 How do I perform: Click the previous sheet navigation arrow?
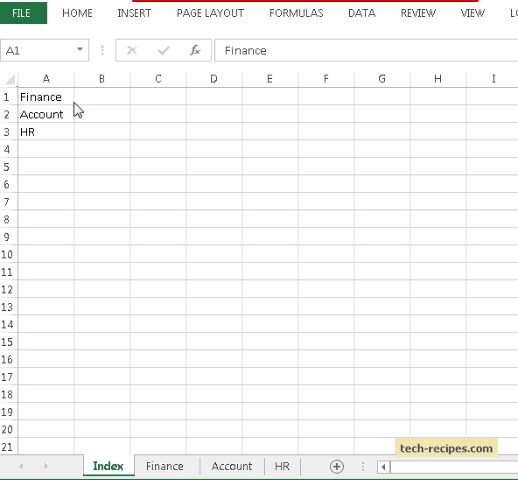tap(21, 466)
